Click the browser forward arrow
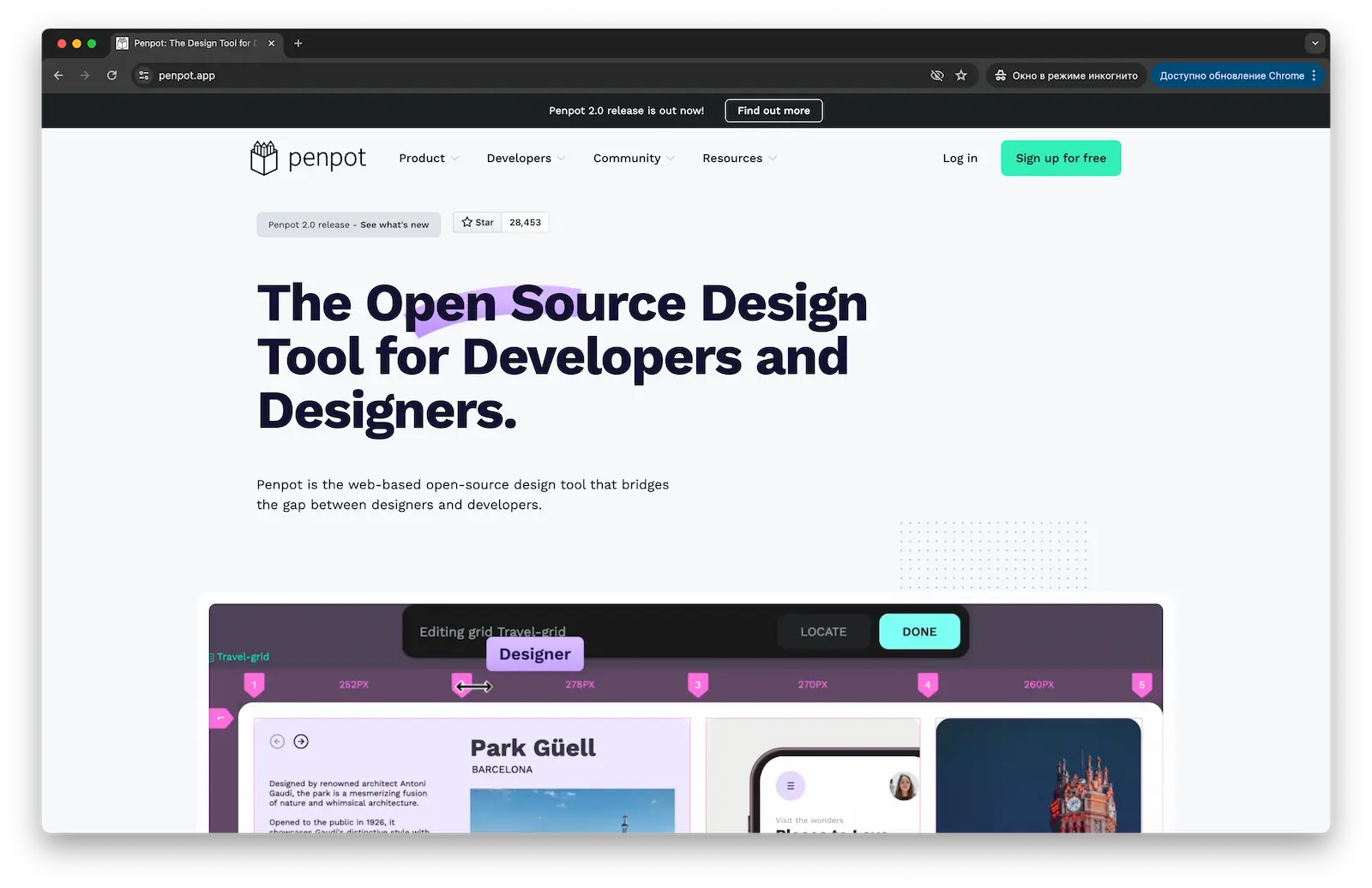1372x888 pixels. point(85,75)
